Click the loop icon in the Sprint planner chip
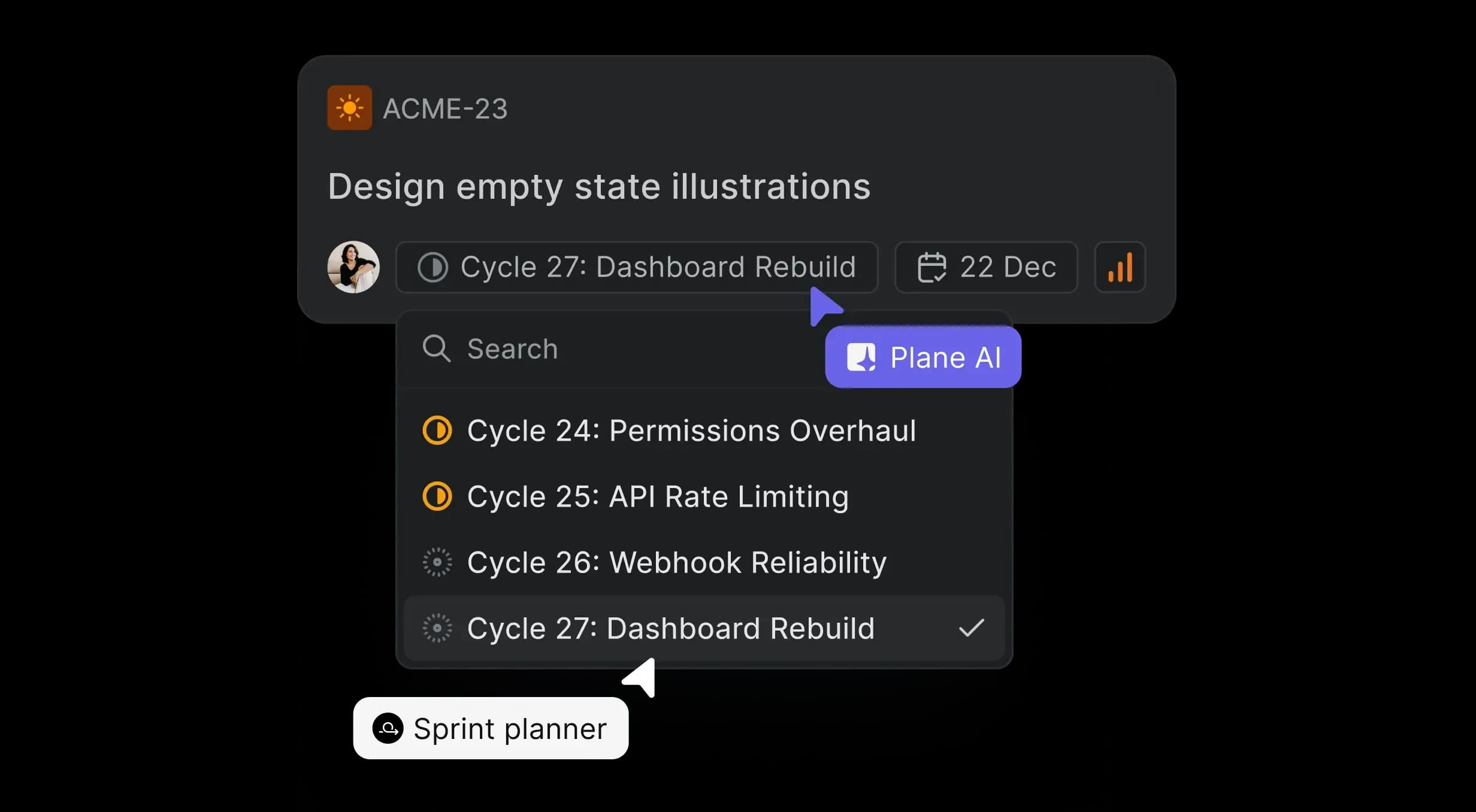1476x812 pixels. 389,728
